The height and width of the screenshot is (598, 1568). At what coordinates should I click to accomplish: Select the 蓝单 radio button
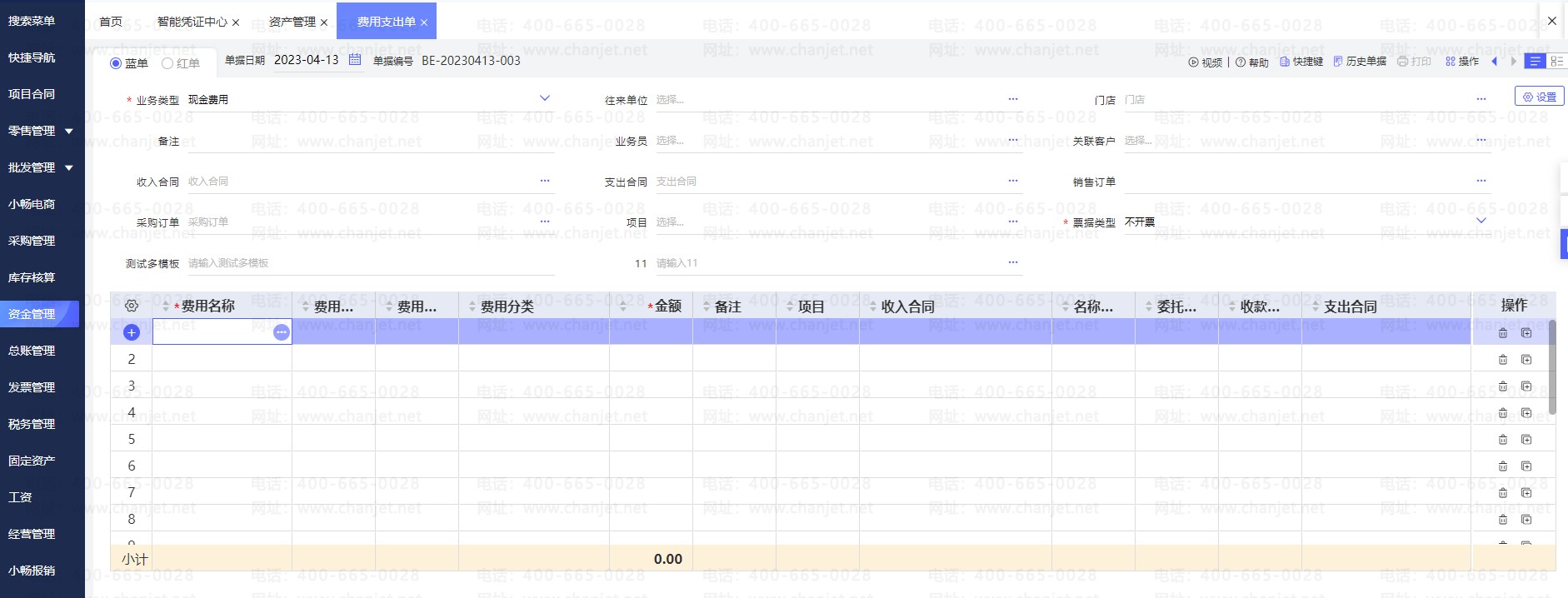pyautogui.click(x=117, y=63)
